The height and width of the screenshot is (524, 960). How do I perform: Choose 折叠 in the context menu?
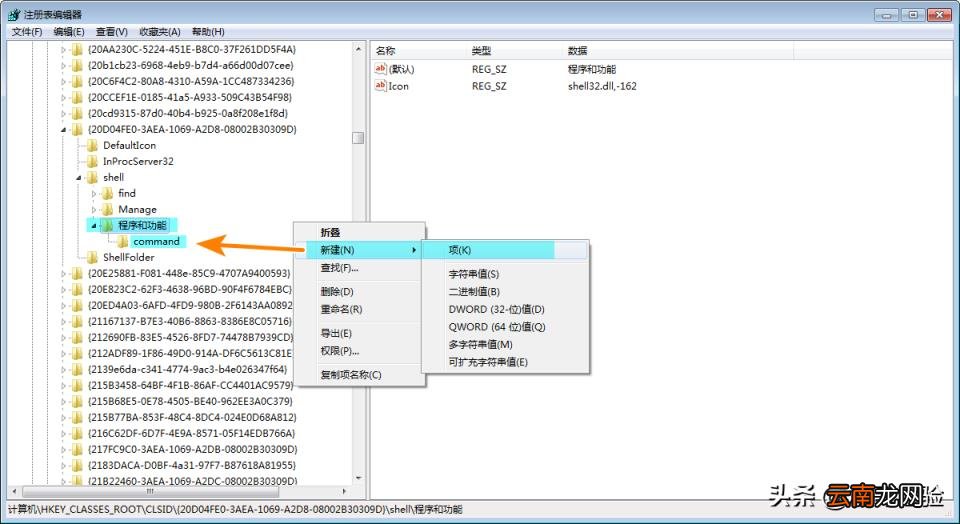[359, 232]
